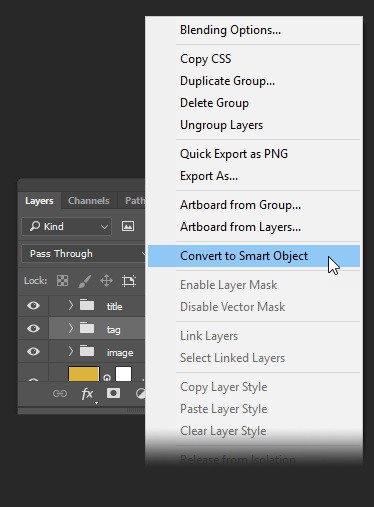Switch to the Paths tab
The image size is (374, 507).
[132, 201]
